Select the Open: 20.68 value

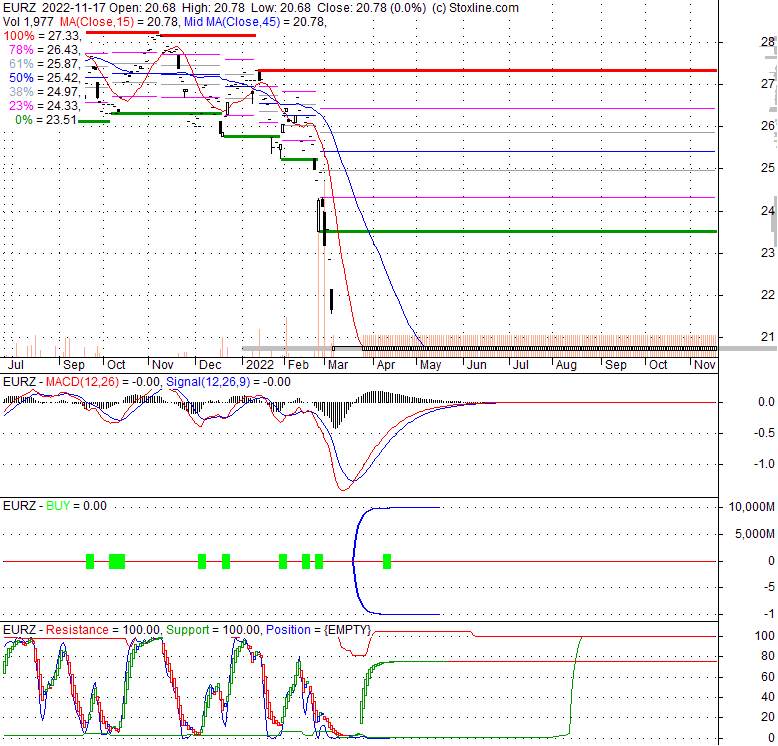pos(142,8)
